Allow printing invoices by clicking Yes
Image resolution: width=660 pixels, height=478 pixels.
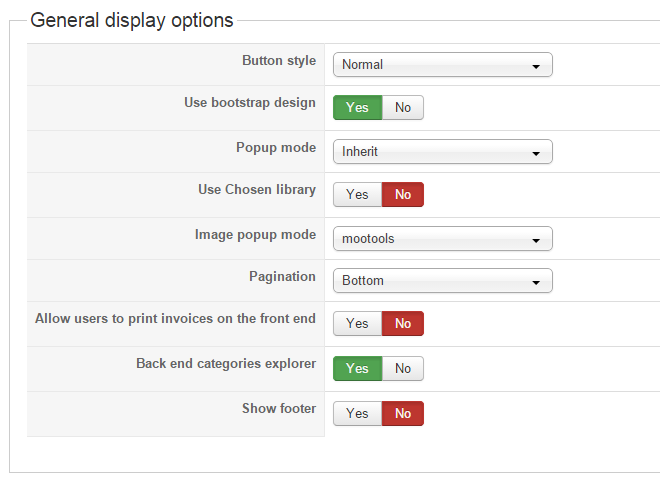point(357,324)
